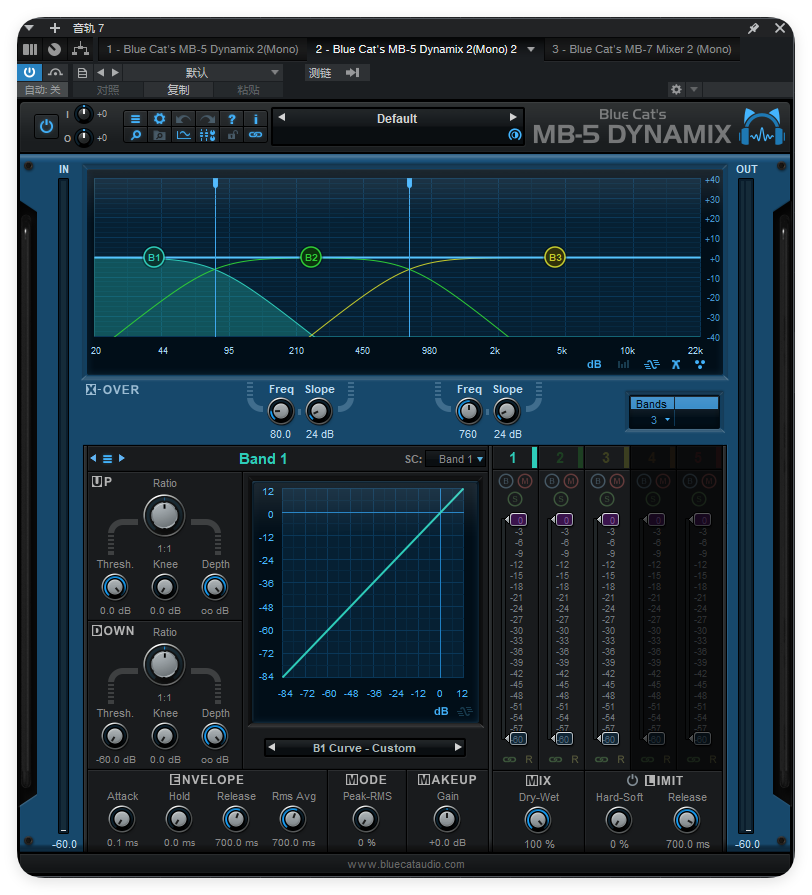Click the padlock lock icon
The height and width of the screenshot is (895, 812).
pos(232,135)
